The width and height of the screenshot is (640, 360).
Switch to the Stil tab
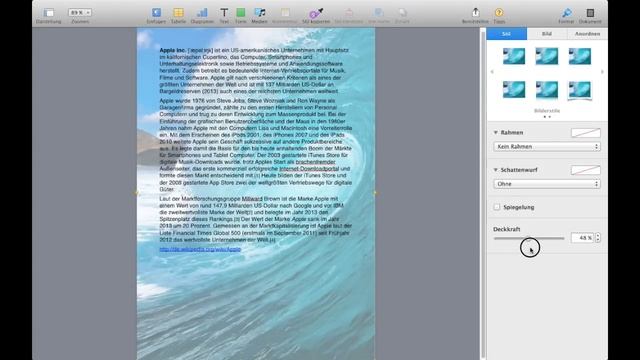pyautogui.click(x=507, y=34)
